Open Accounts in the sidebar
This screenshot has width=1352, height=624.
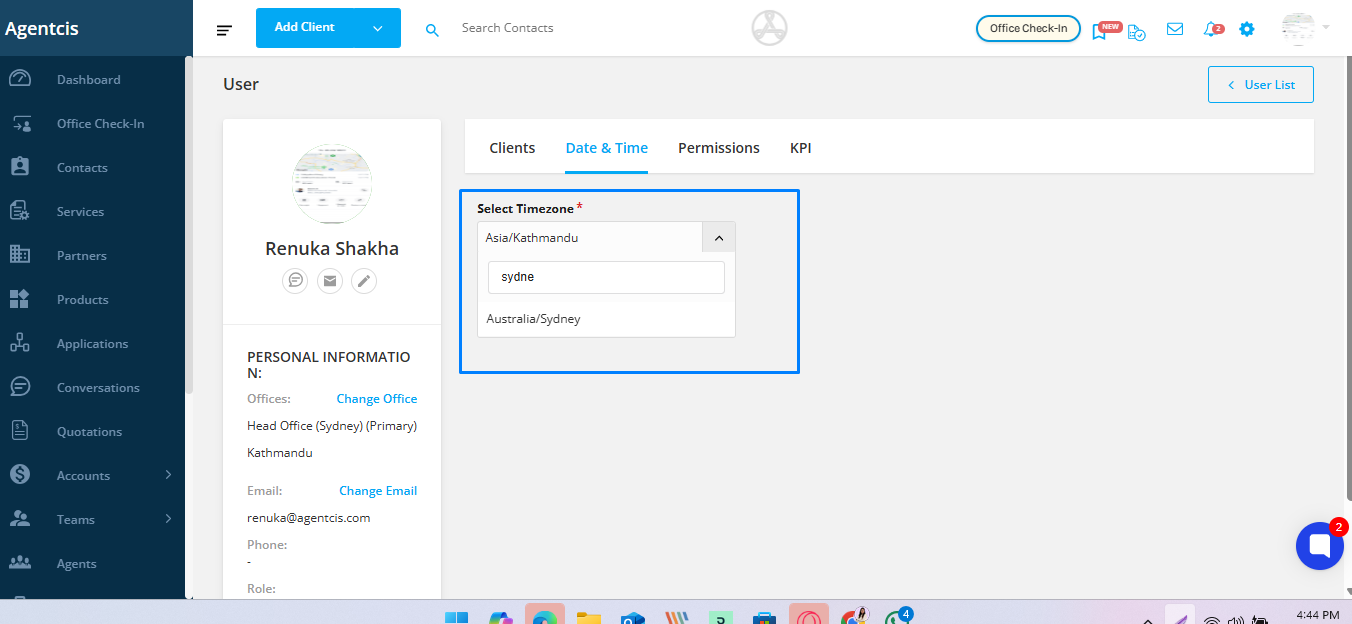(x=83, y=476)
